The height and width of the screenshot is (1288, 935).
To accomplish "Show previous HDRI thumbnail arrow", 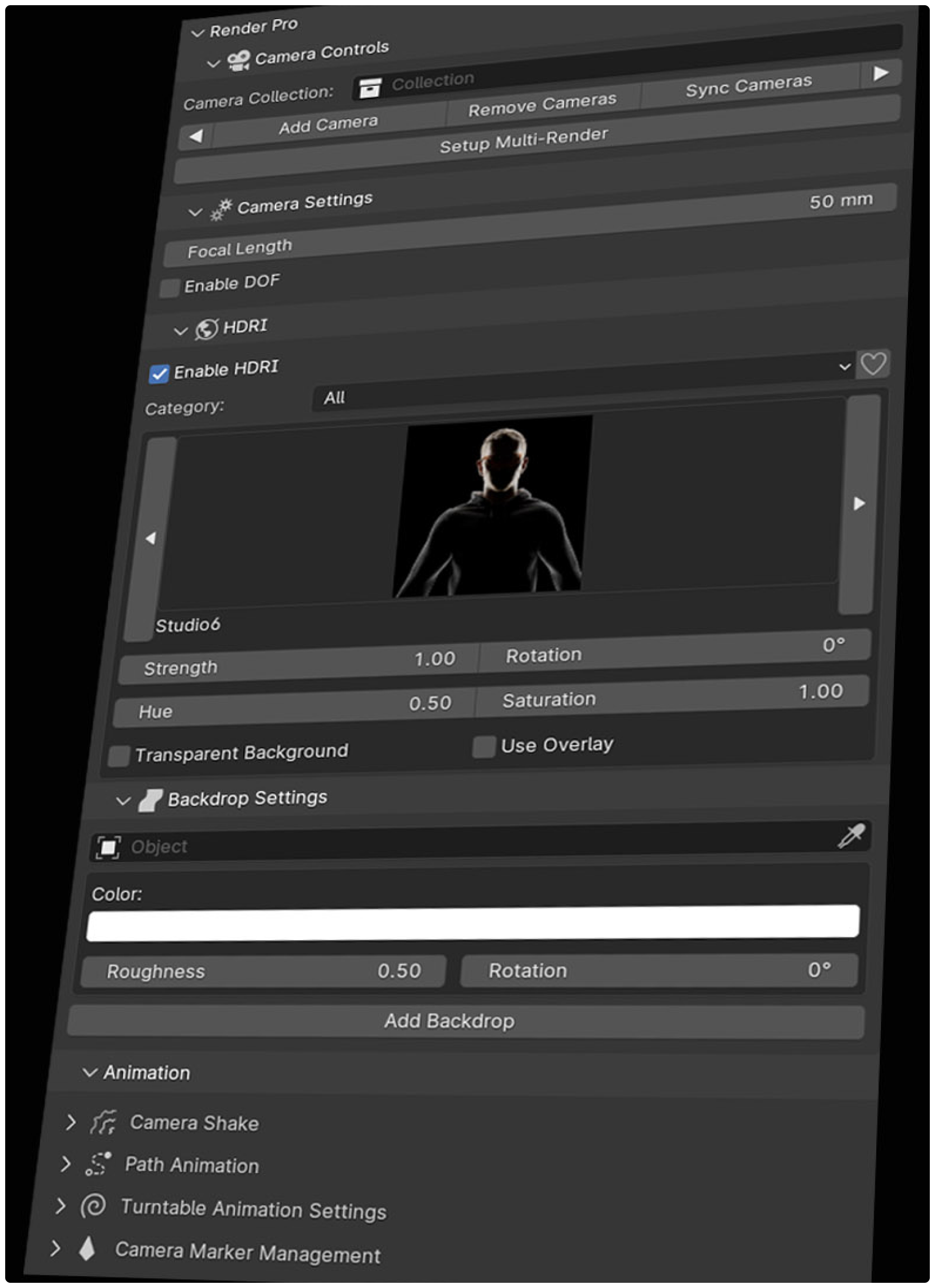I will pyautogui.click(x=149, y=538).
